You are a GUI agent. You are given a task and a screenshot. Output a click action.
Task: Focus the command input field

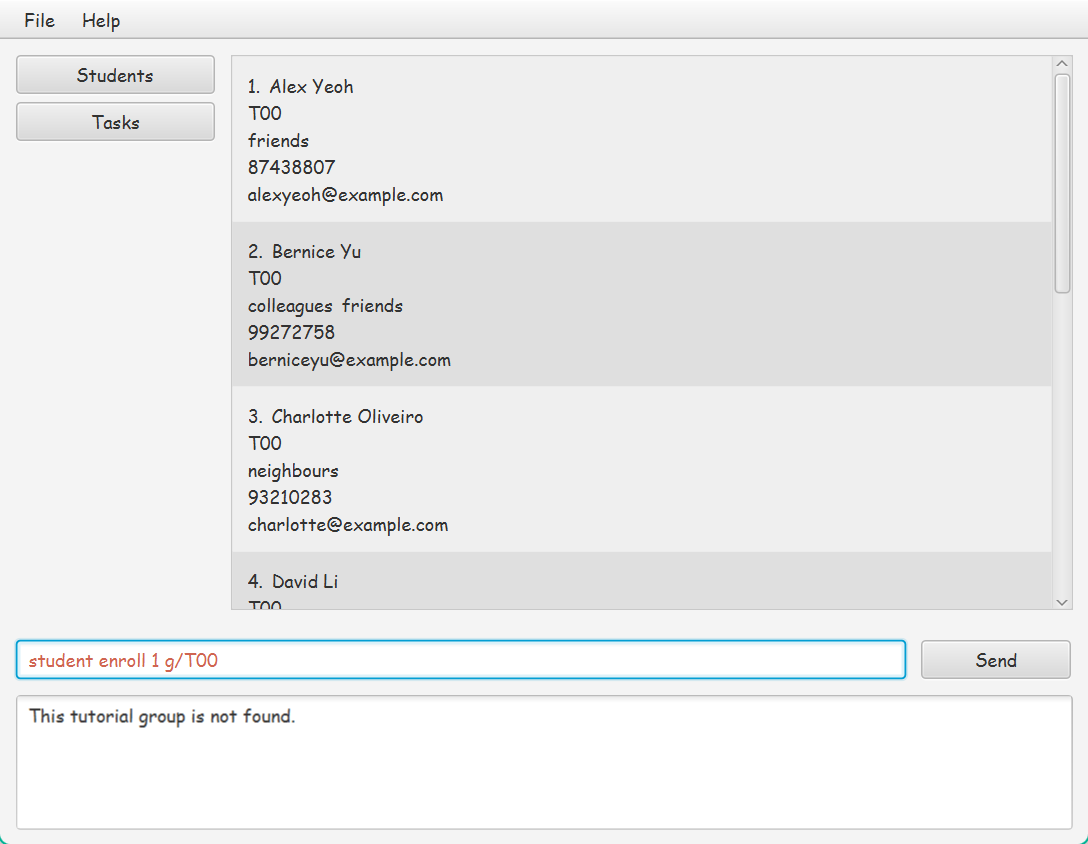tap(461, 660)
